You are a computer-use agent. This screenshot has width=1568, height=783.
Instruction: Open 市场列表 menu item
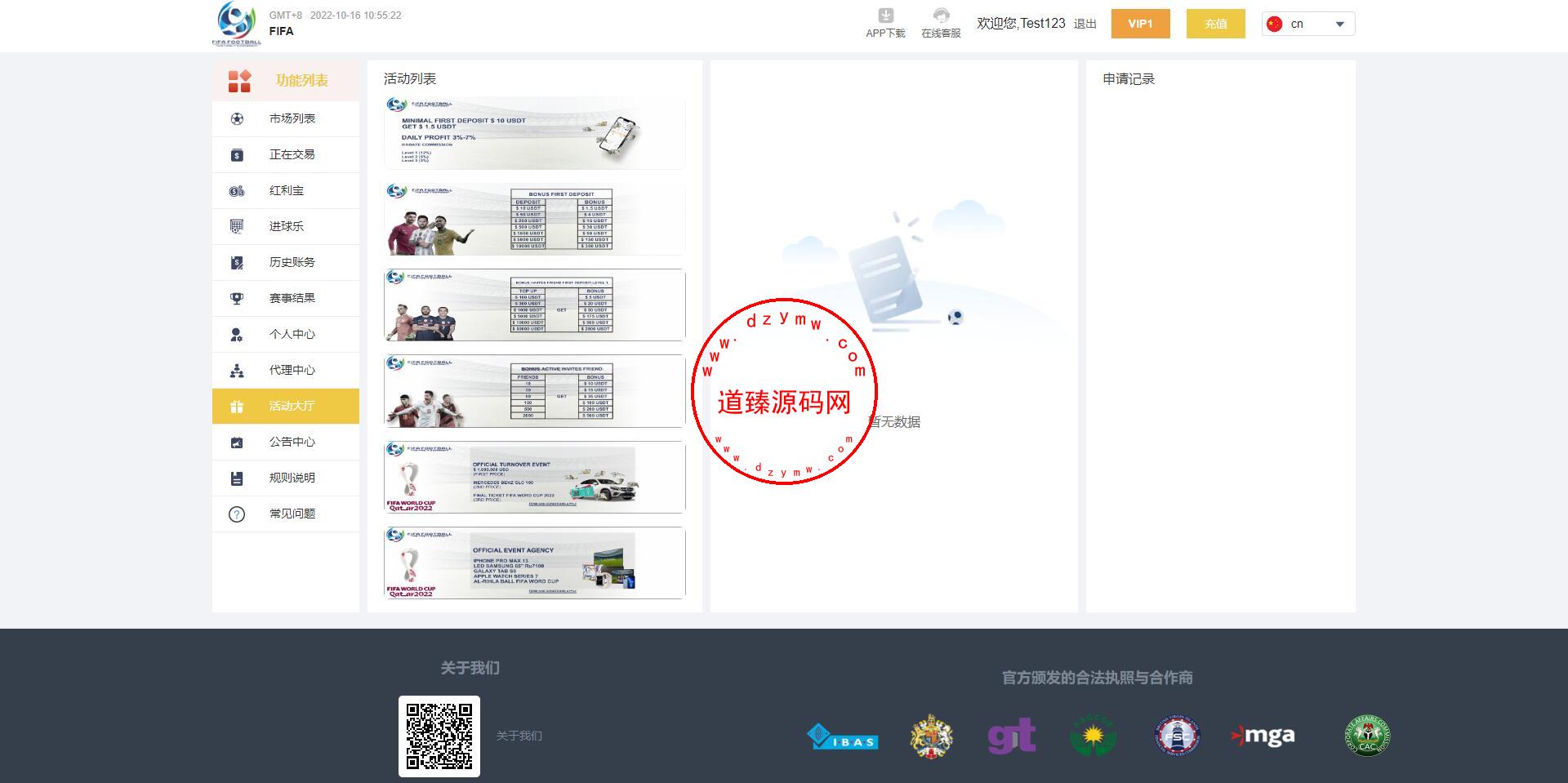286,118
